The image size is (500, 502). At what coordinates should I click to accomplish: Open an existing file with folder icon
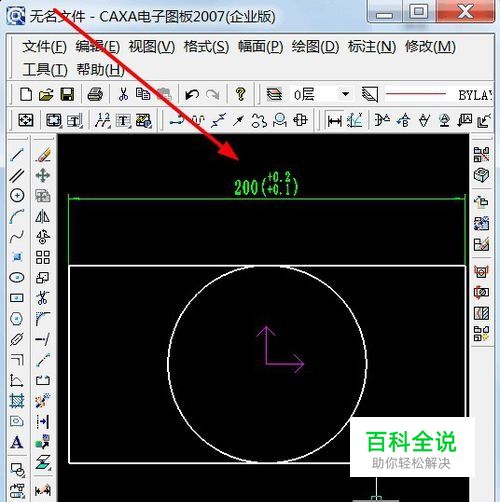[x=46, y=95]
